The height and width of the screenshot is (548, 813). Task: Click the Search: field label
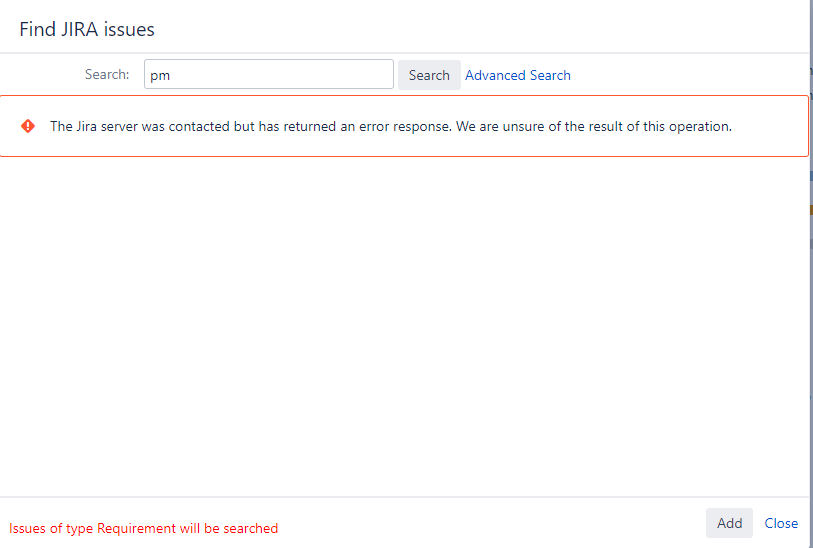pos(107,74)
